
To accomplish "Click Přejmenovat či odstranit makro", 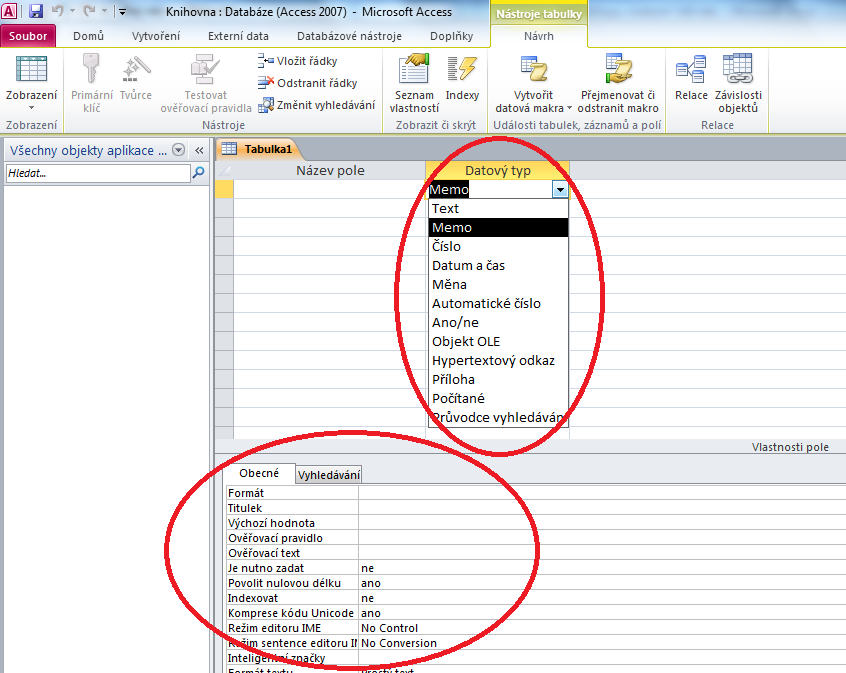I will pyautogui.click(x=618, y=83).
